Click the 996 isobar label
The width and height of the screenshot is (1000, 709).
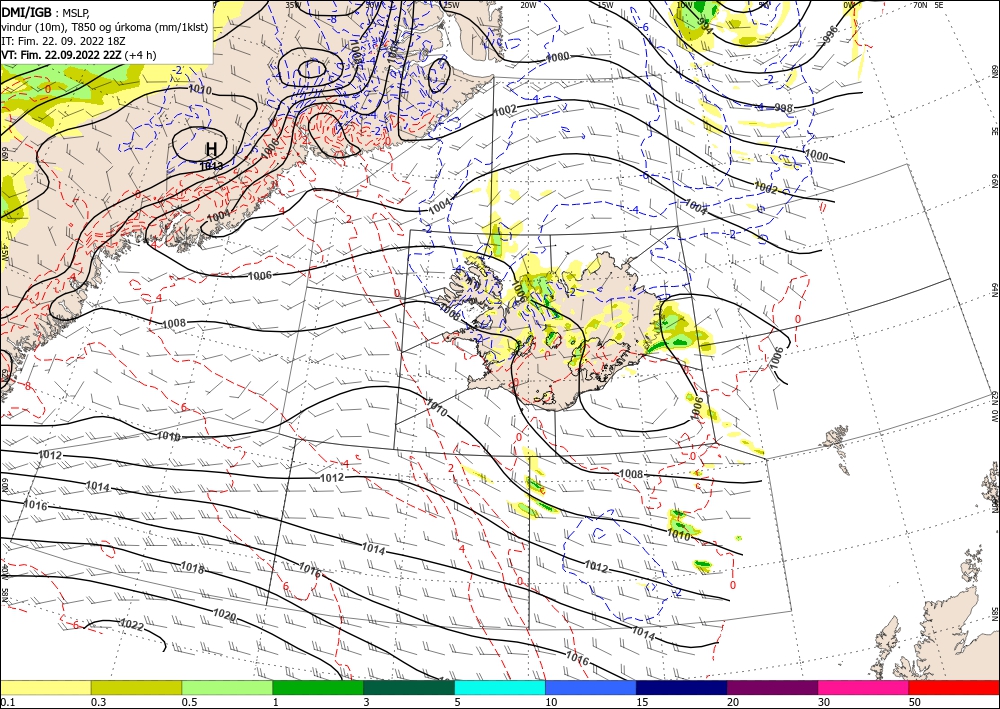[x=830, y=36]
